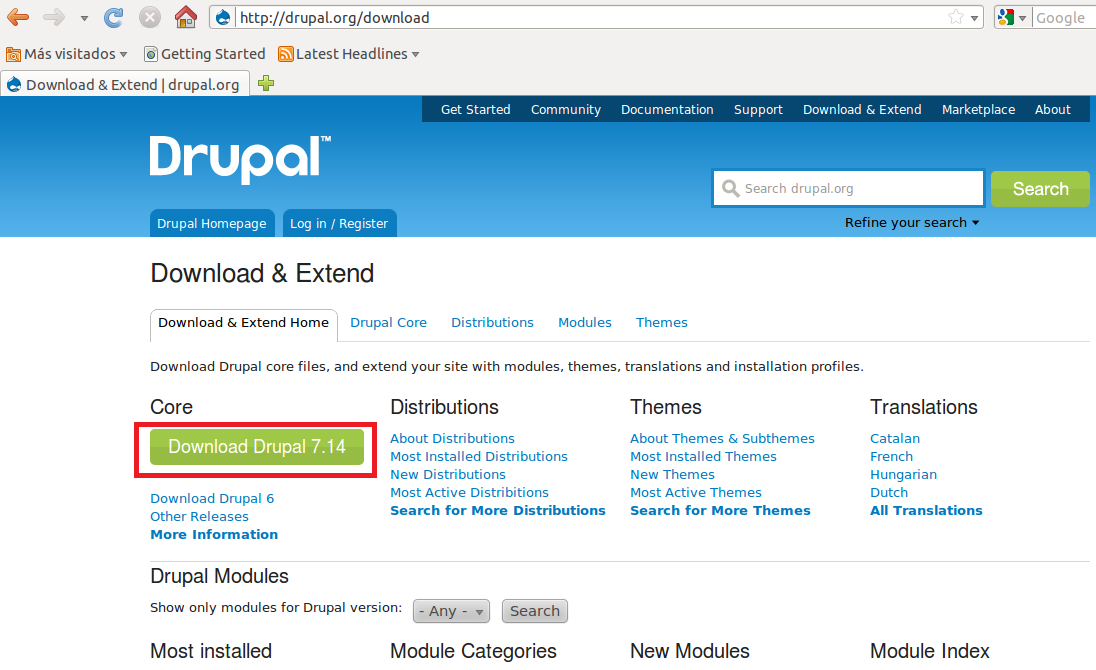Click the magnifier in the Drupal search box
1096x670 pixels.
[x=731, y=188]
